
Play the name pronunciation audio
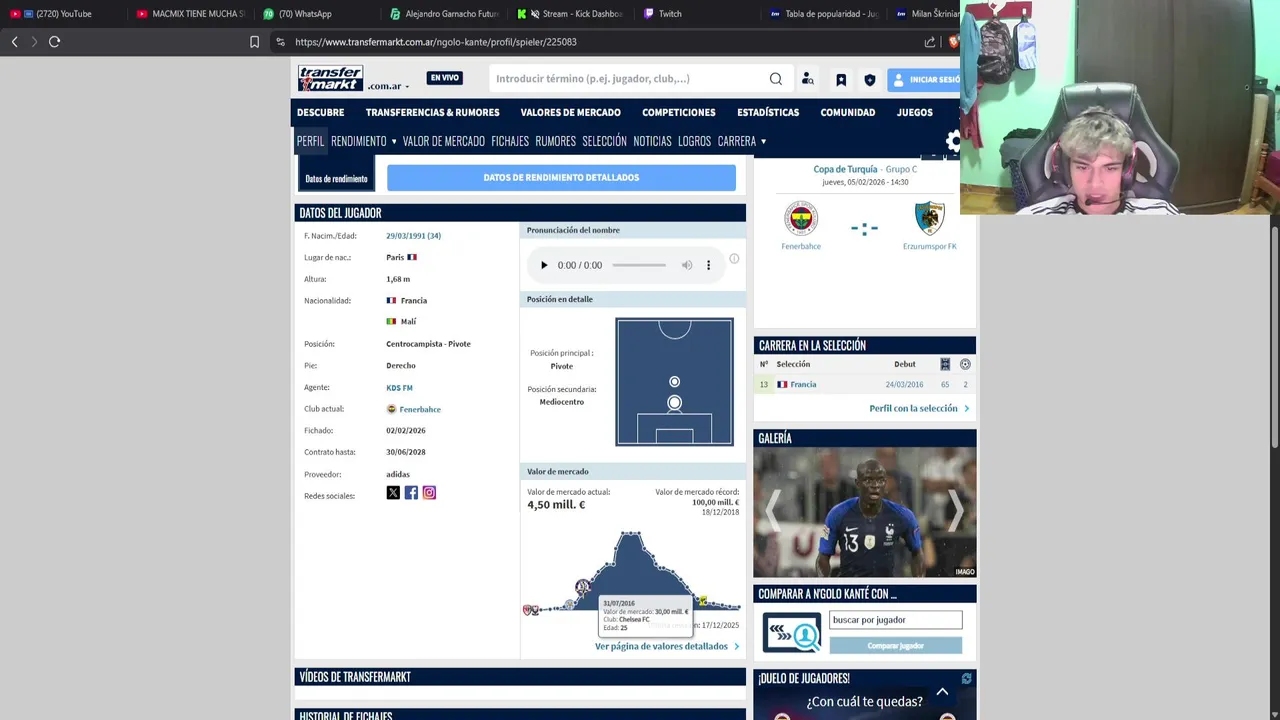544,265
